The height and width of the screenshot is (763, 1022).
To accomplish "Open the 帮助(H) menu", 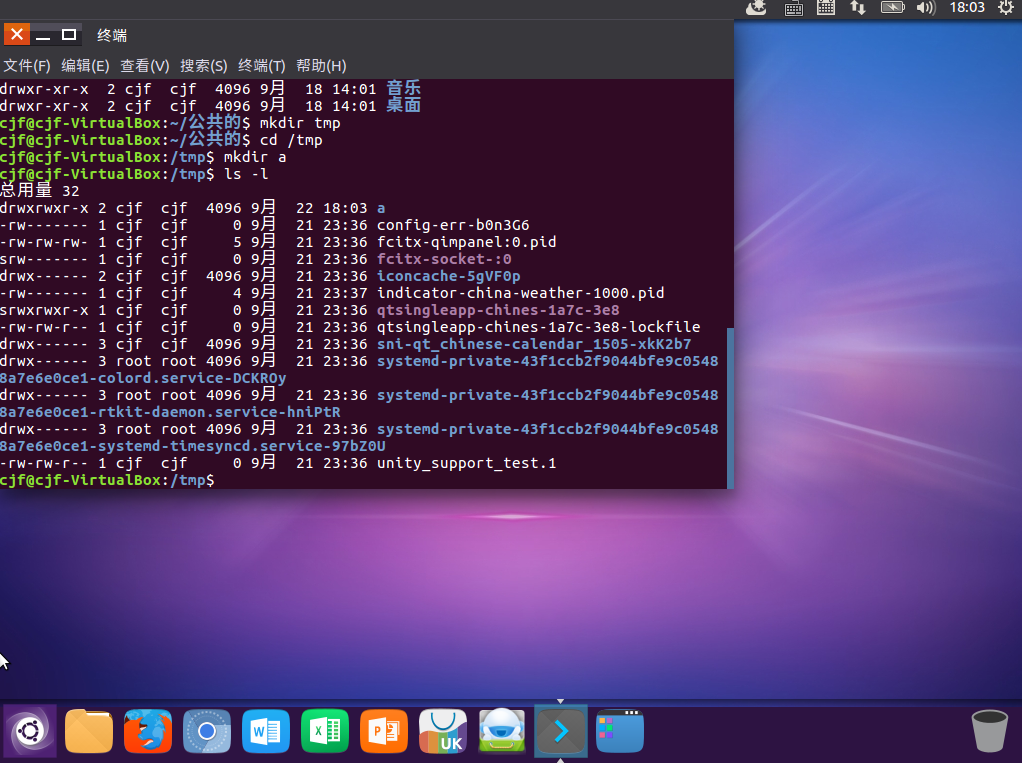I will [321, 66].
